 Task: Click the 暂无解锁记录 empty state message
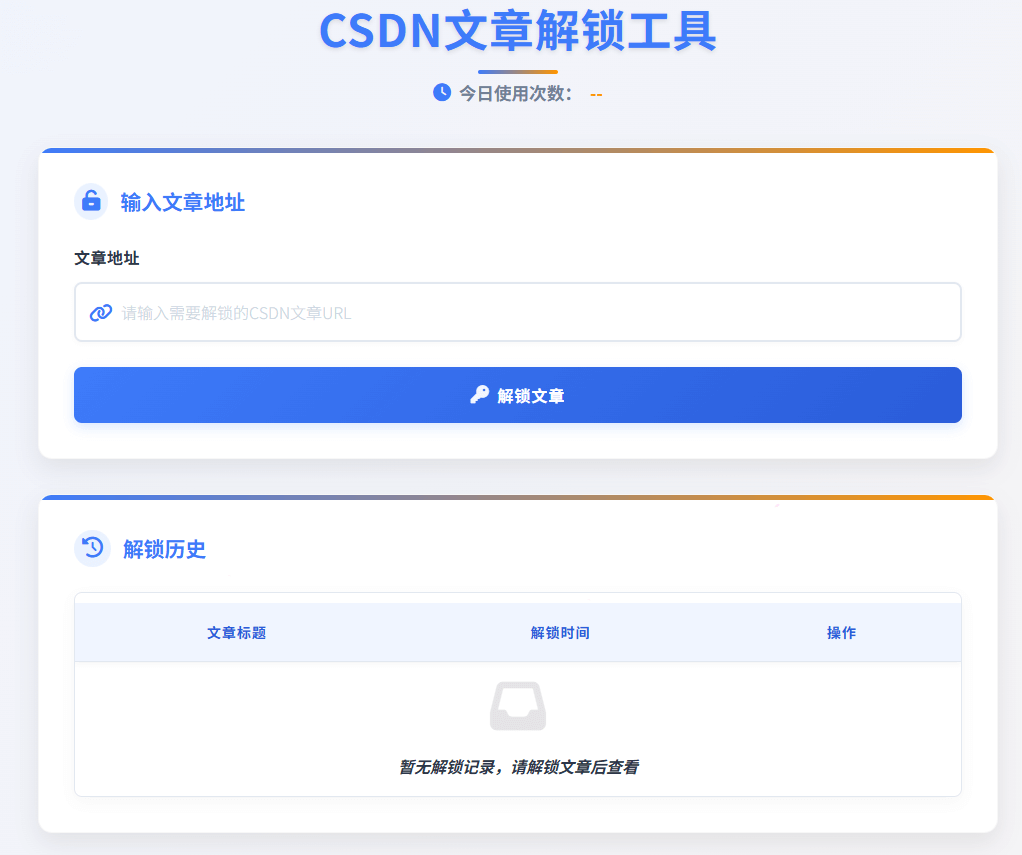(518, 768)
